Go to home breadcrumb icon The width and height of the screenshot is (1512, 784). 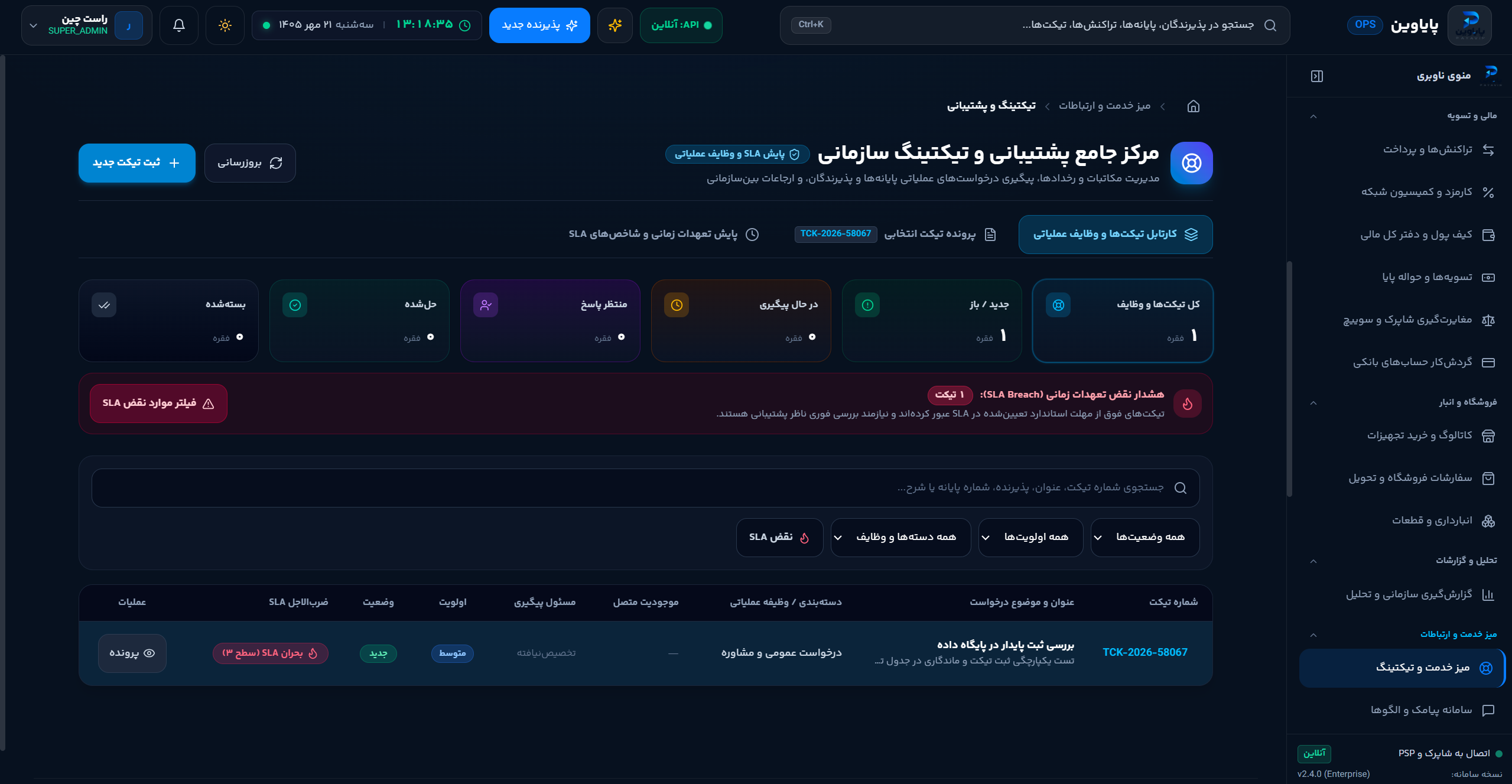(x=1194, y=106)
